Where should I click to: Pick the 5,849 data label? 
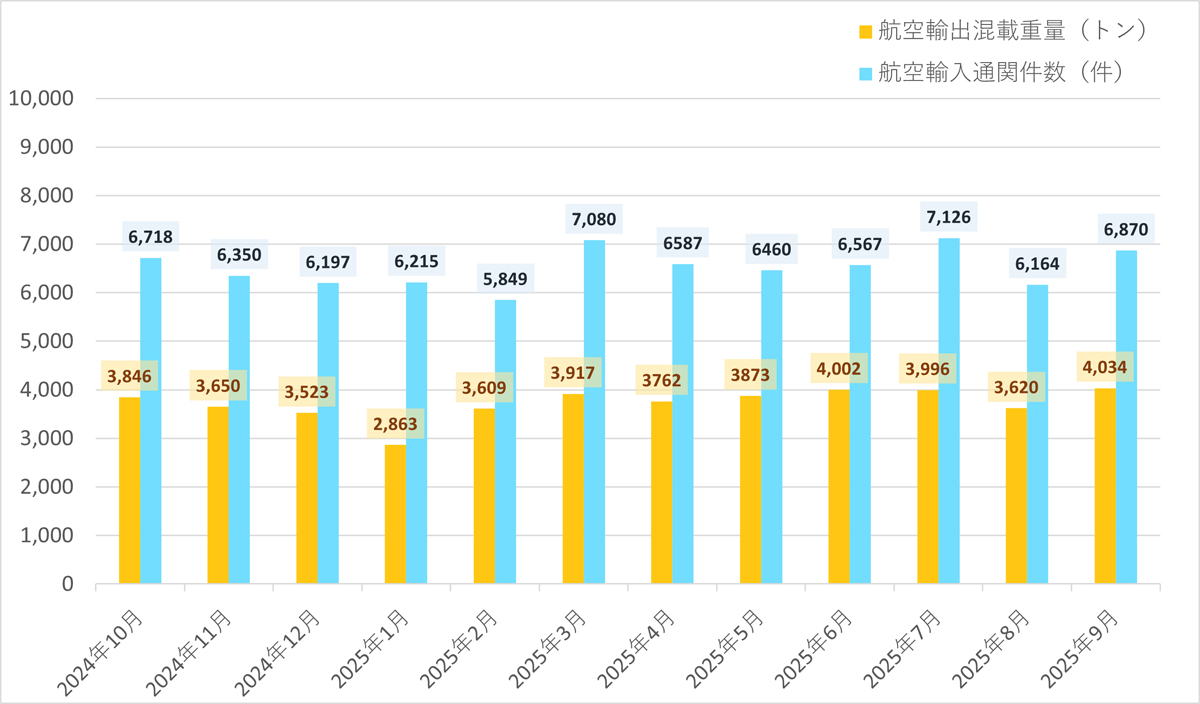click(x=506, y=278)
